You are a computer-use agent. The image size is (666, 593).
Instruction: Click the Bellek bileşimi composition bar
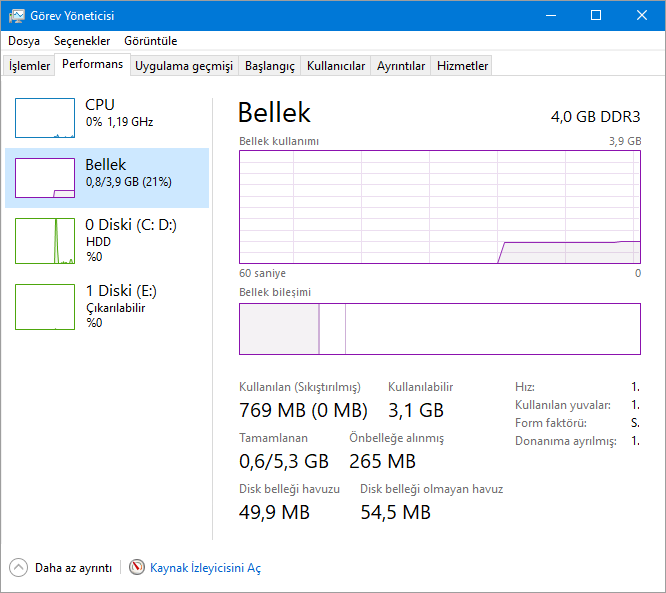(x=440, y=329)
